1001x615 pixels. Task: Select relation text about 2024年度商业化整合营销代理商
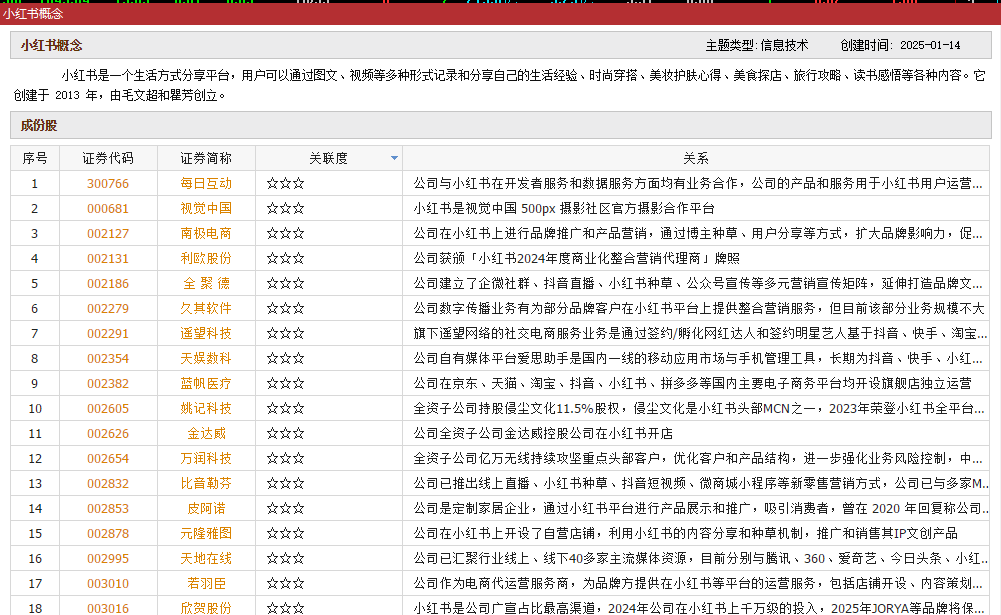(576, 259)
